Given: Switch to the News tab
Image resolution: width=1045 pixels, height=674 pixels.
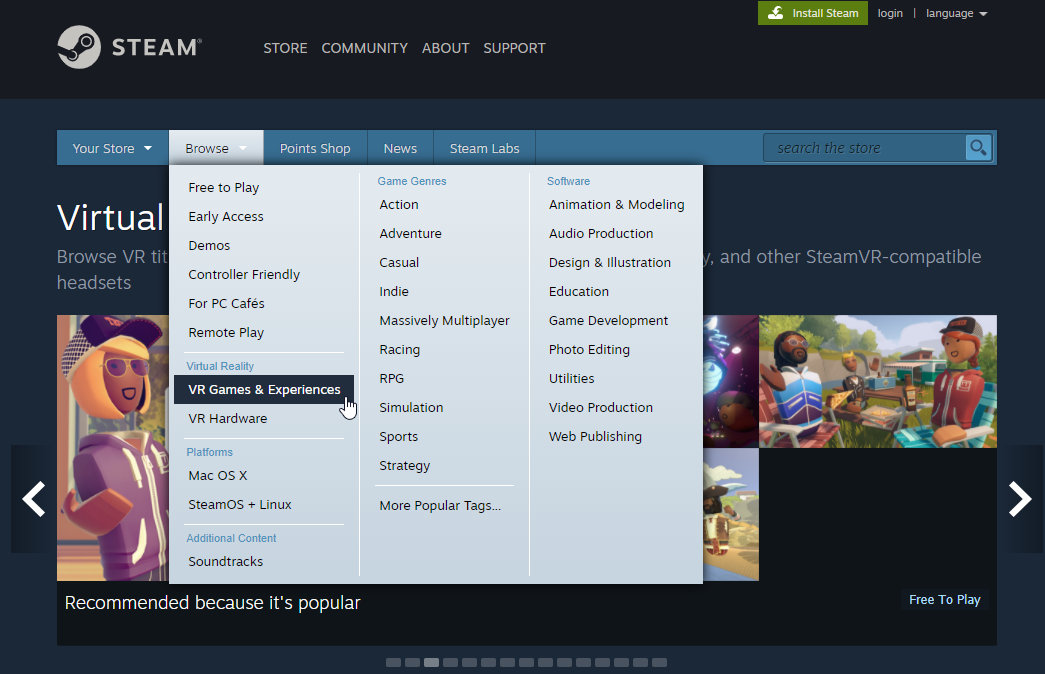Looking at the screenshot, I should coord(400,148).
